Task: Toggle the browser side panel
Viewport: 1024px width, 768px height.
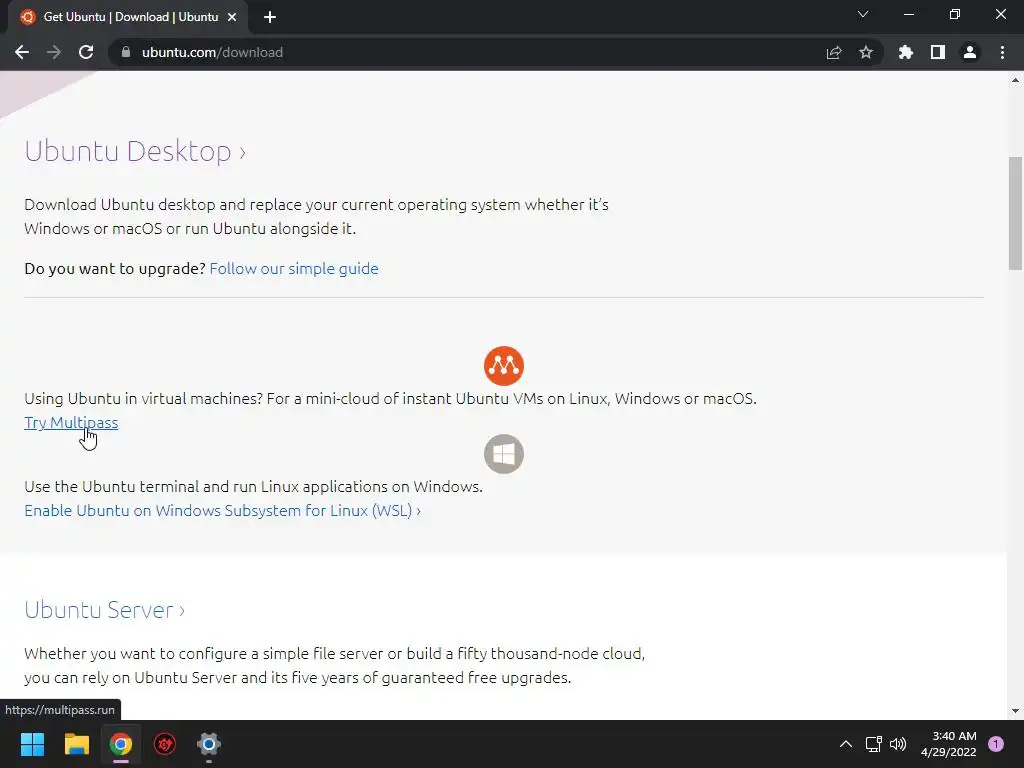Action: click(x=938, y=52)
